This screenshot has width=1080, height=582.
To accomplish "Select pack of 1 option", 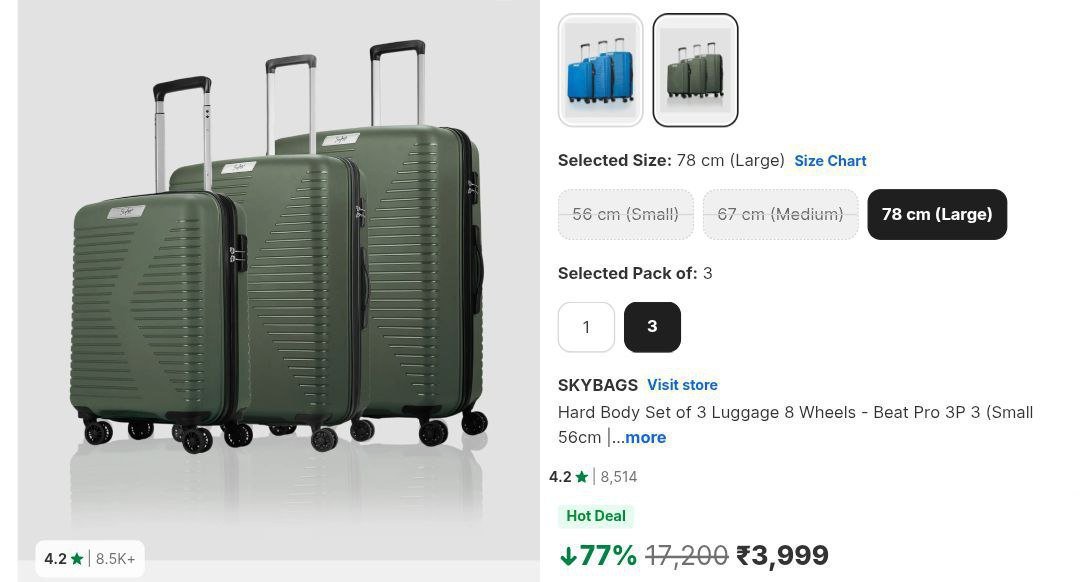I will click(x=586, y=327).
